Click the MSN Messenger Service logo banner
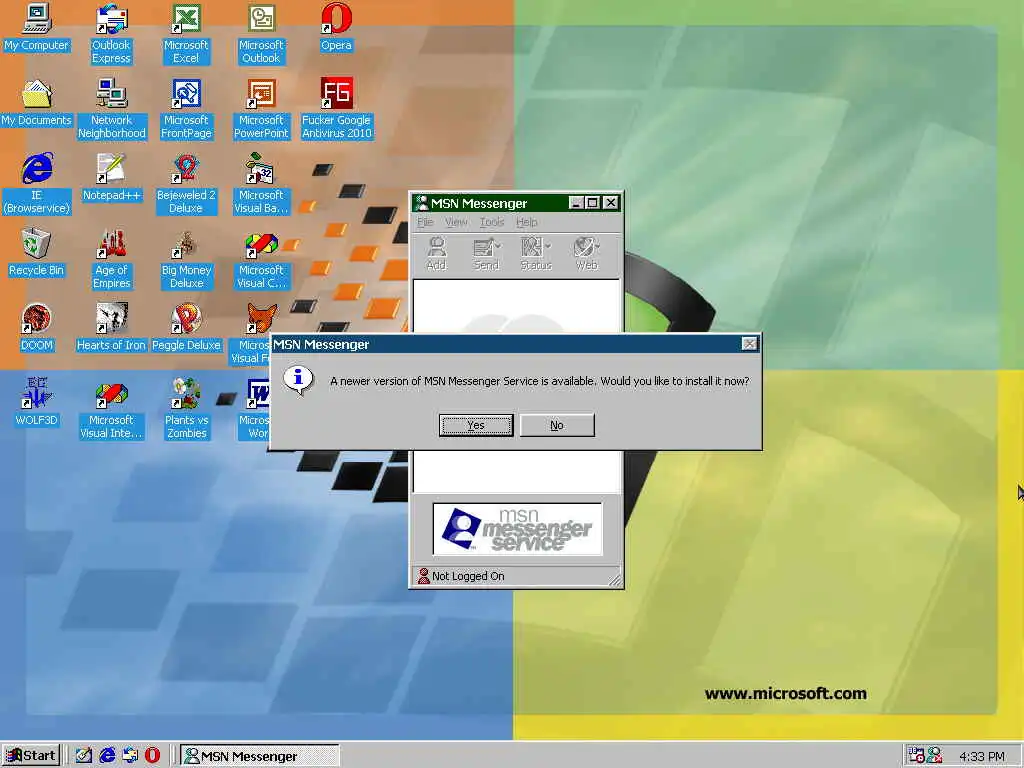 tap(517, 529)
